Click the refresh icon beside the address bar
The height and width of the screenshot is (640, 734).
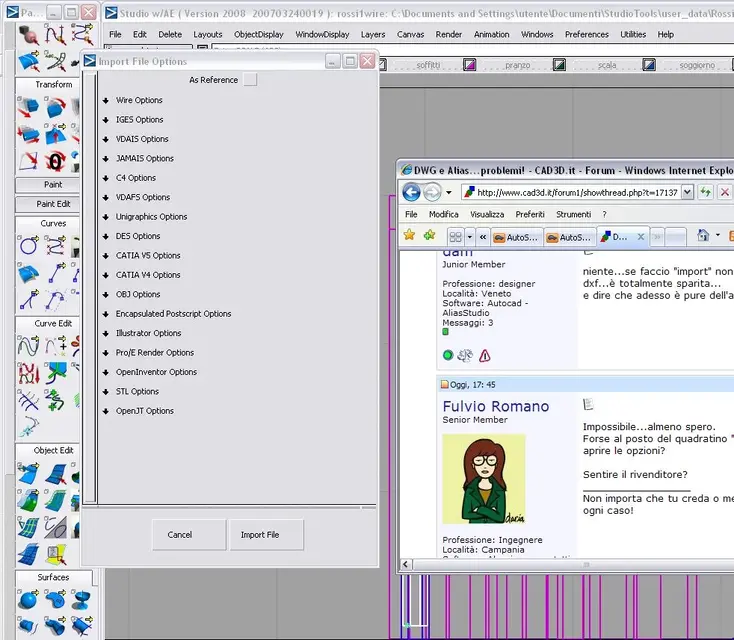tap(705, 192)
